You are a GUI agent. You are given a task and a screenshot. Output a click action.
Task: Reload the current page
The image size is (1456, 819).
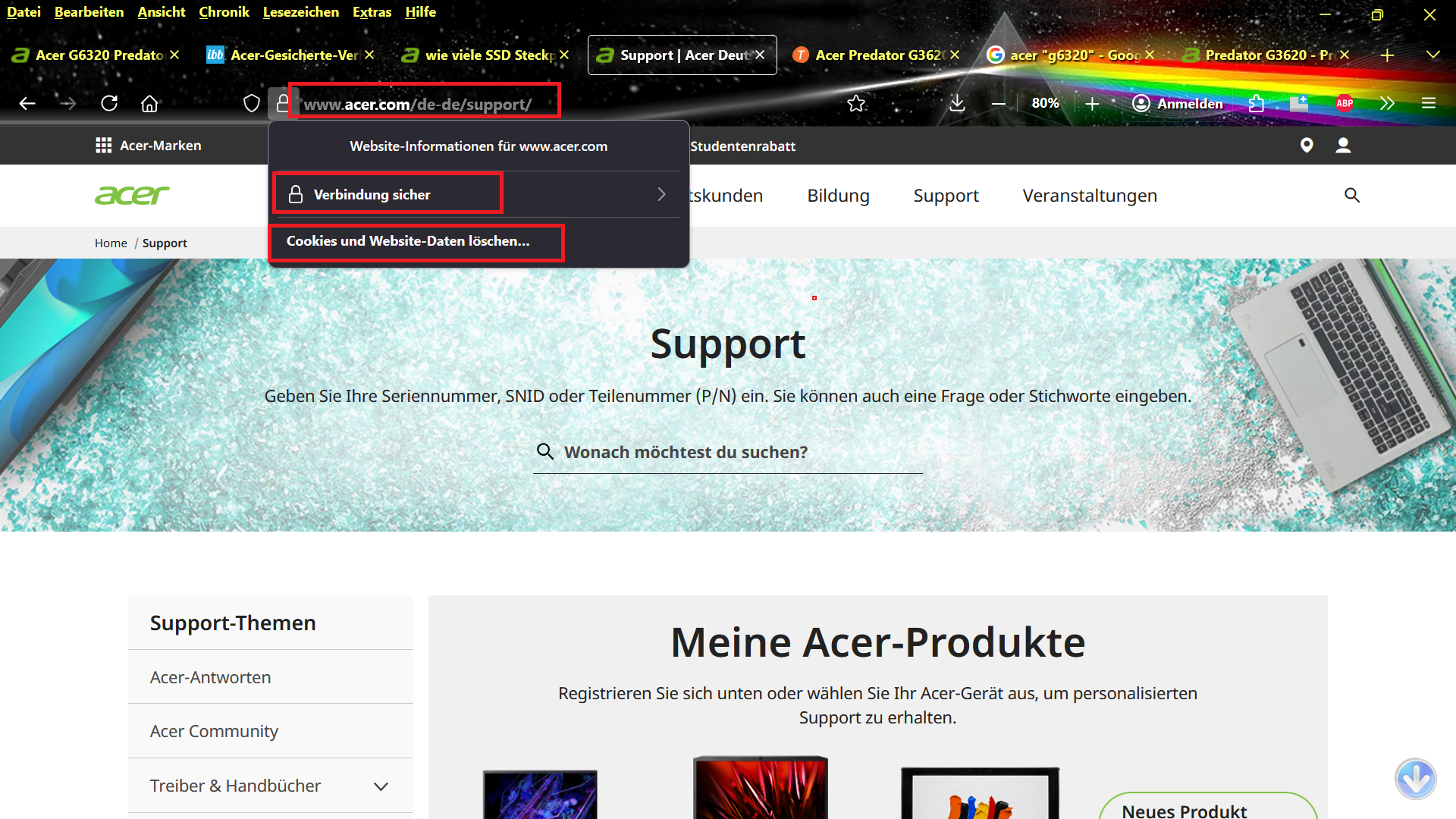[109, 104]
